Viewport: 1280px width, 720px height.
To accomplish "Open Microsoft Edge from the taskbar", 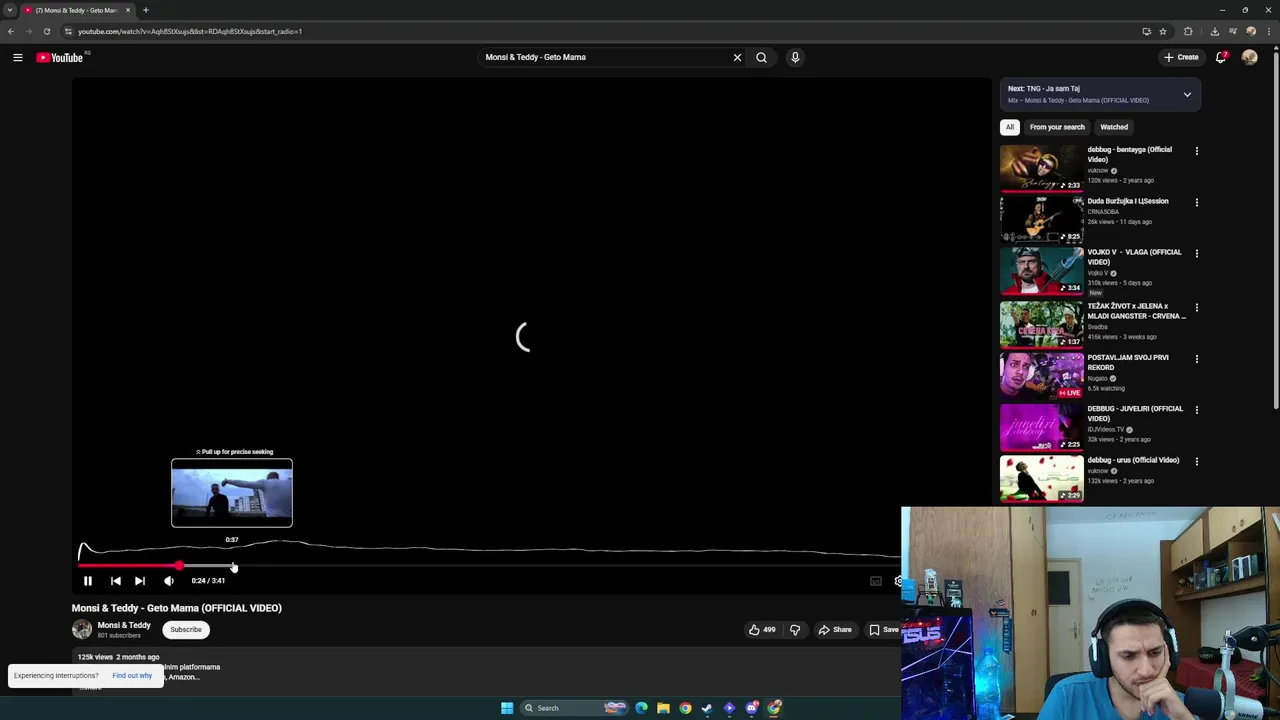I will 641,708.
